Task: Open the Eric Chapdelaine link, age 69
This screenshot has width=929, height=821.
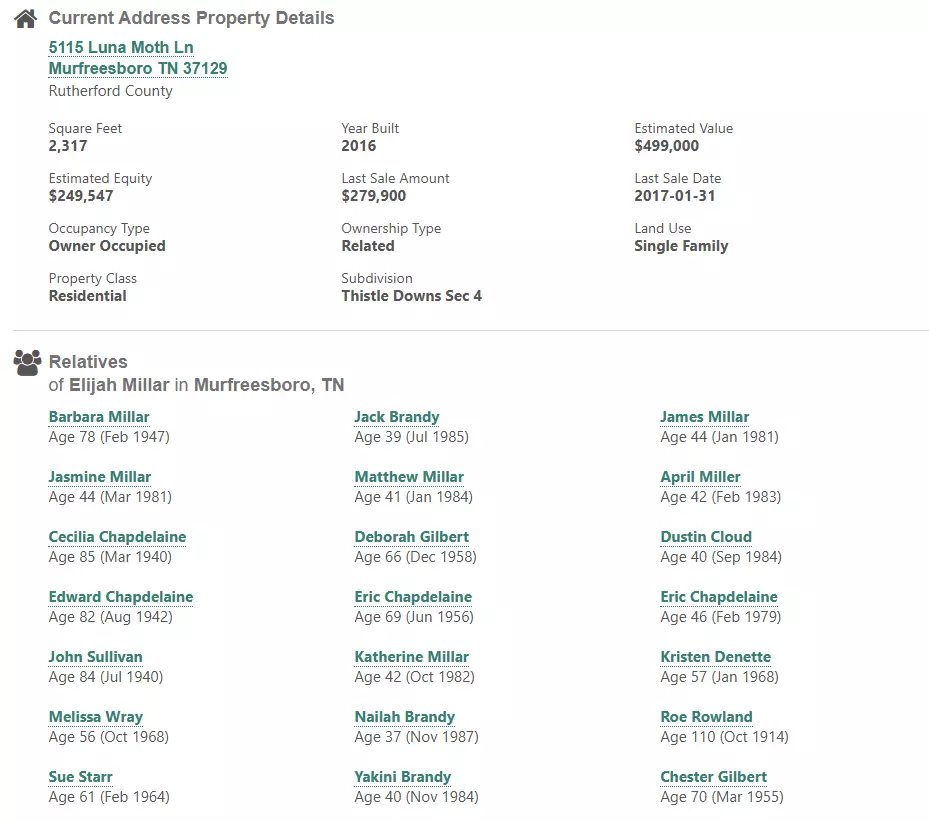Action: 413,596
